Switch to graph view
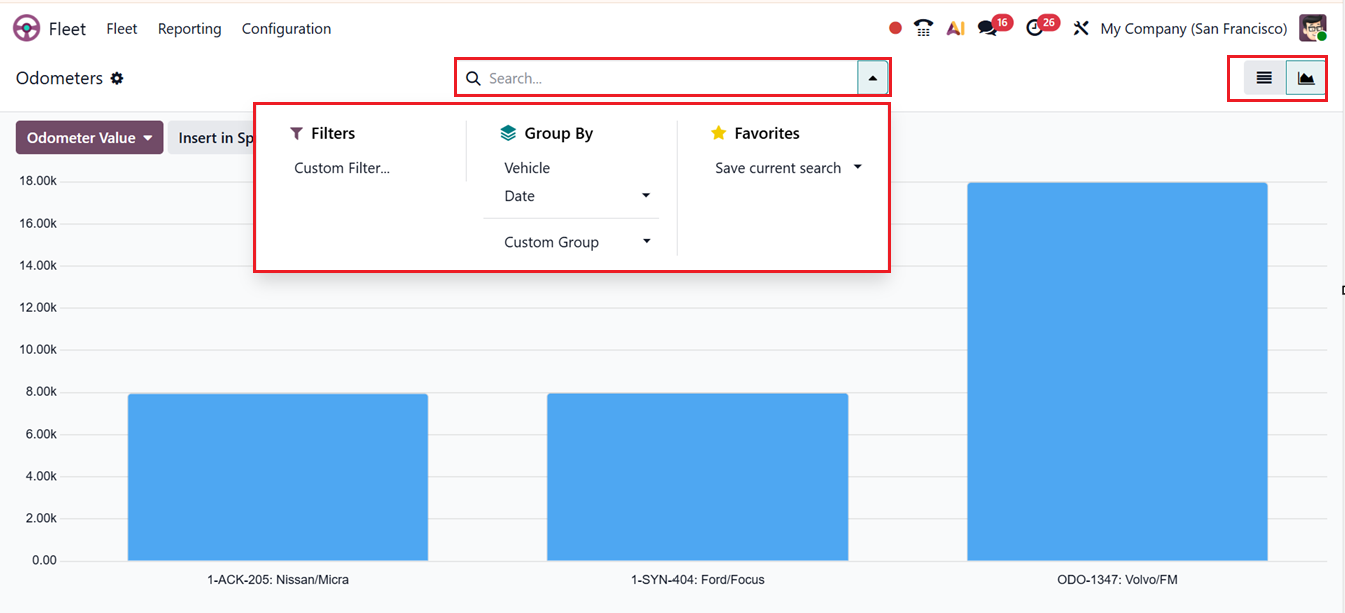 (x=1306, y=78)
